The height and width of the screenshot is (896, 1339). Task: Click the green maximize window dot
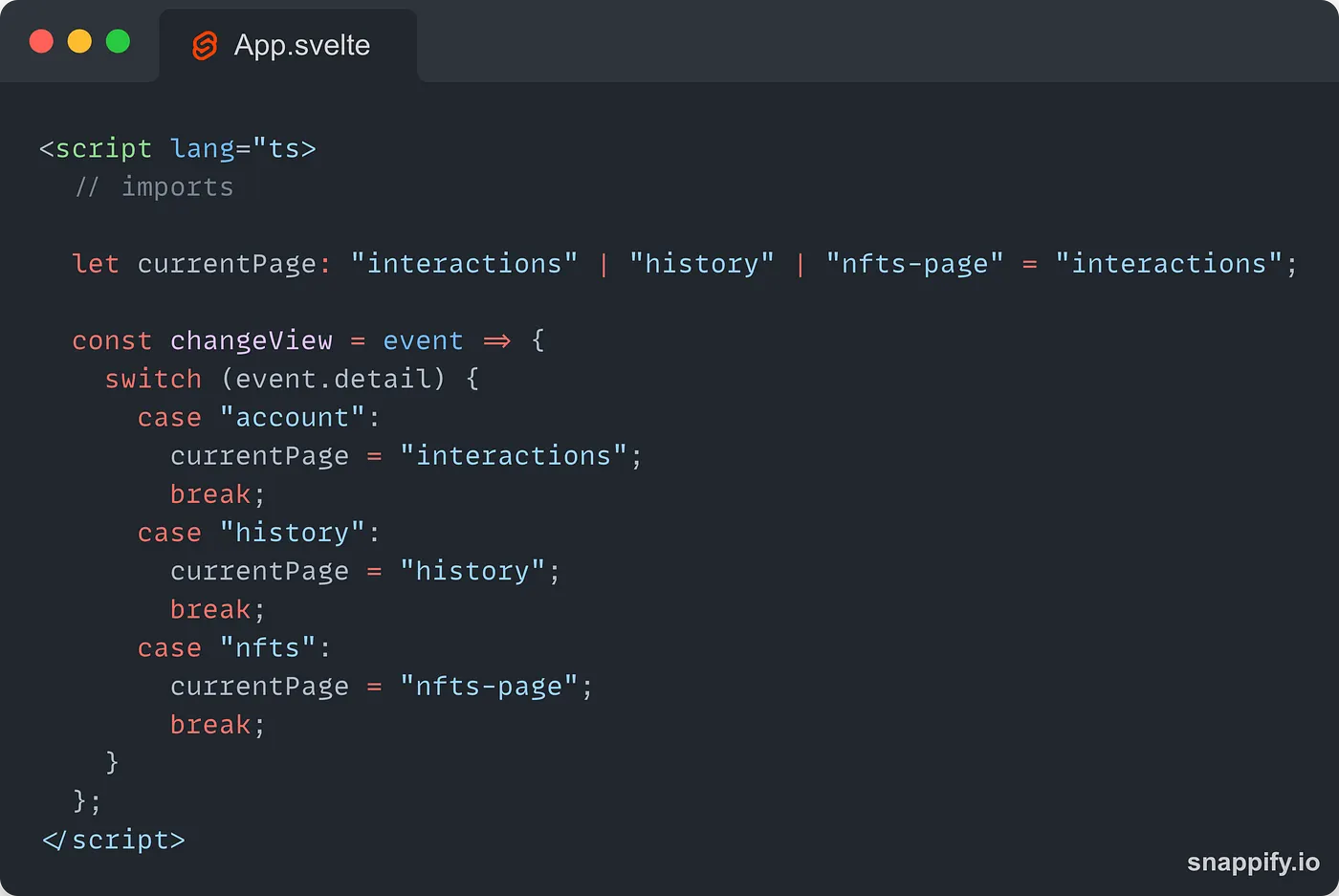pos(118,42)
